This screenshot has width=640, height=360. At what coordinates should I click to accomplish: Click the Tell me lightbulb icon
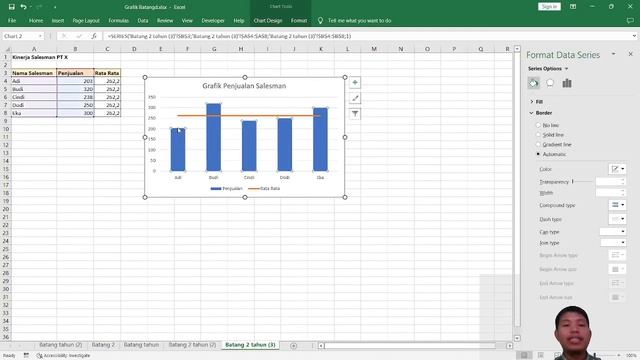coord(320,20)
